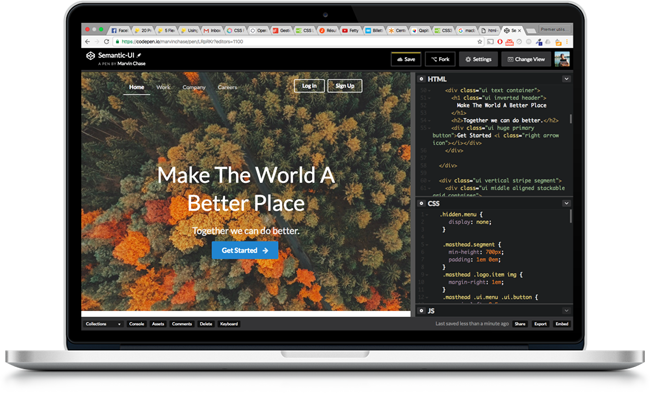This screenshot has width=650, height=393.
Task: Select the Work menu item in preview
Action: [163, 87]
